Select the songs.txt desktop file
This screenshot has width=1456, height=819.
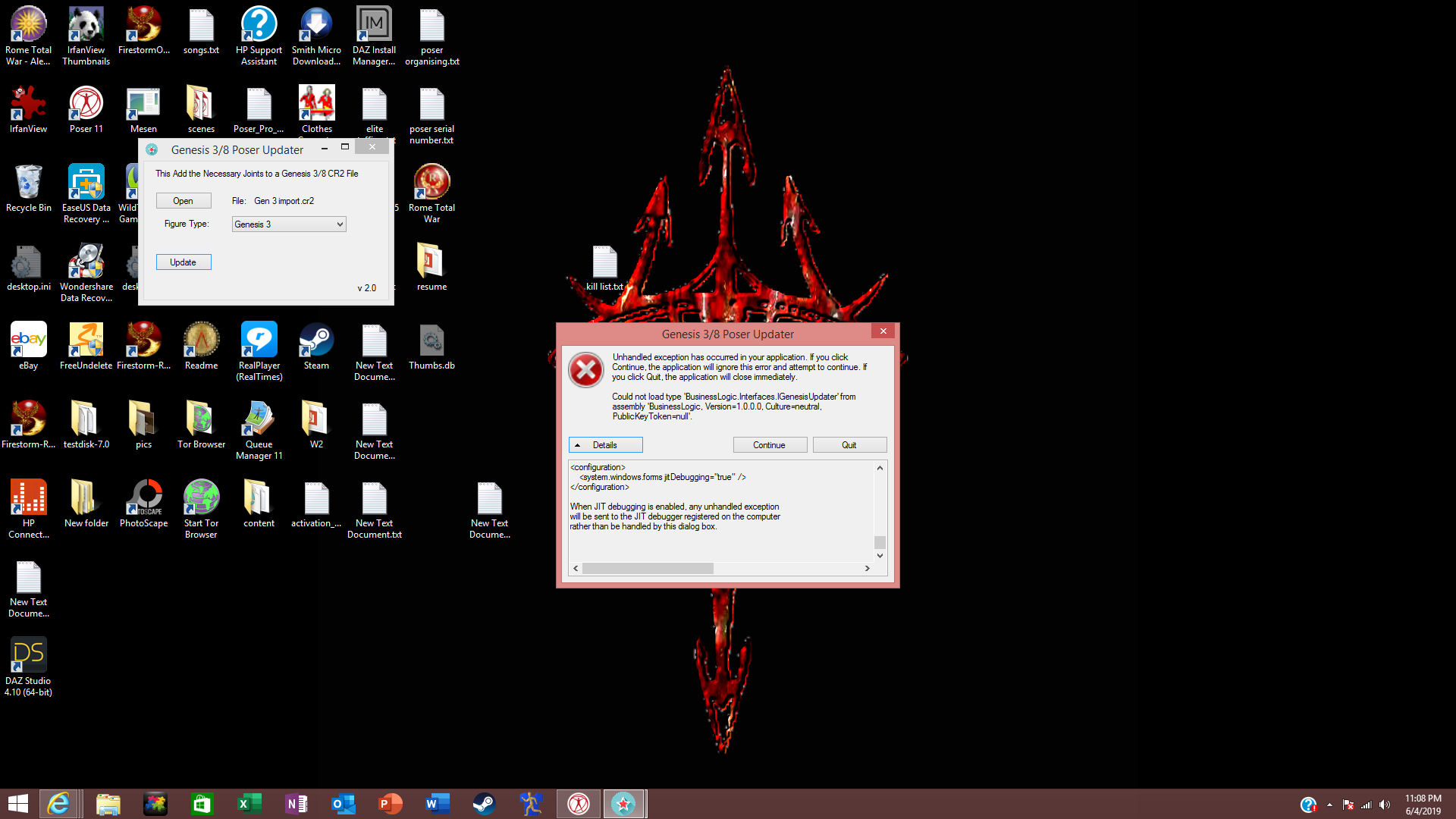pos(202,32)
